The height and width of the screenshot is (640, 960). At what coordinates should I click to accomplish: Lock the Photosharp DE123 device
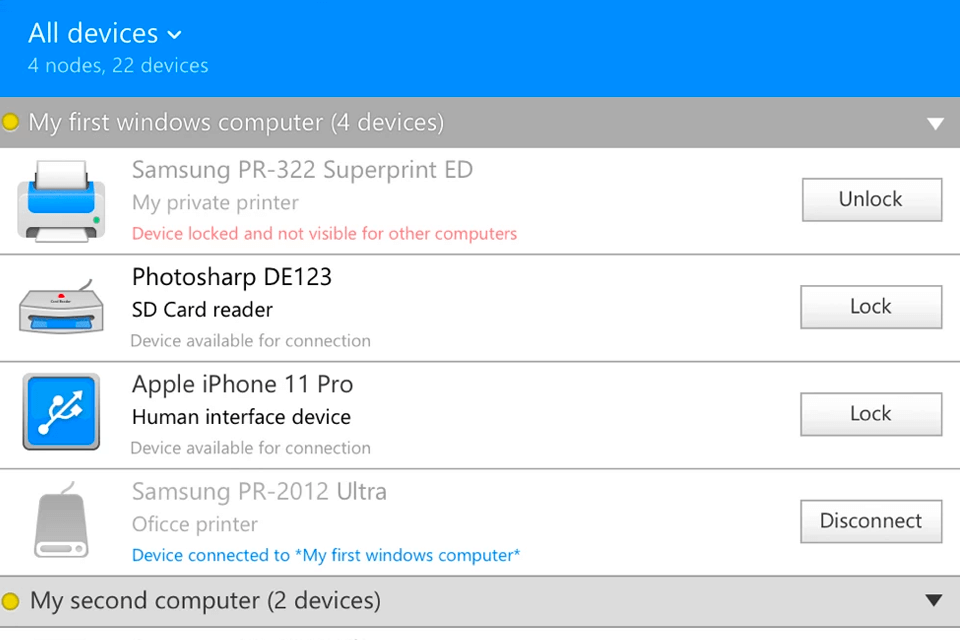871,307
